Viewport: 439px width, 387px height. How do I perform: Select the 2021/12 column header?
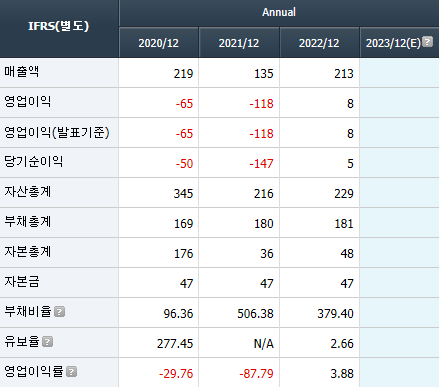[x=239, y=43]
